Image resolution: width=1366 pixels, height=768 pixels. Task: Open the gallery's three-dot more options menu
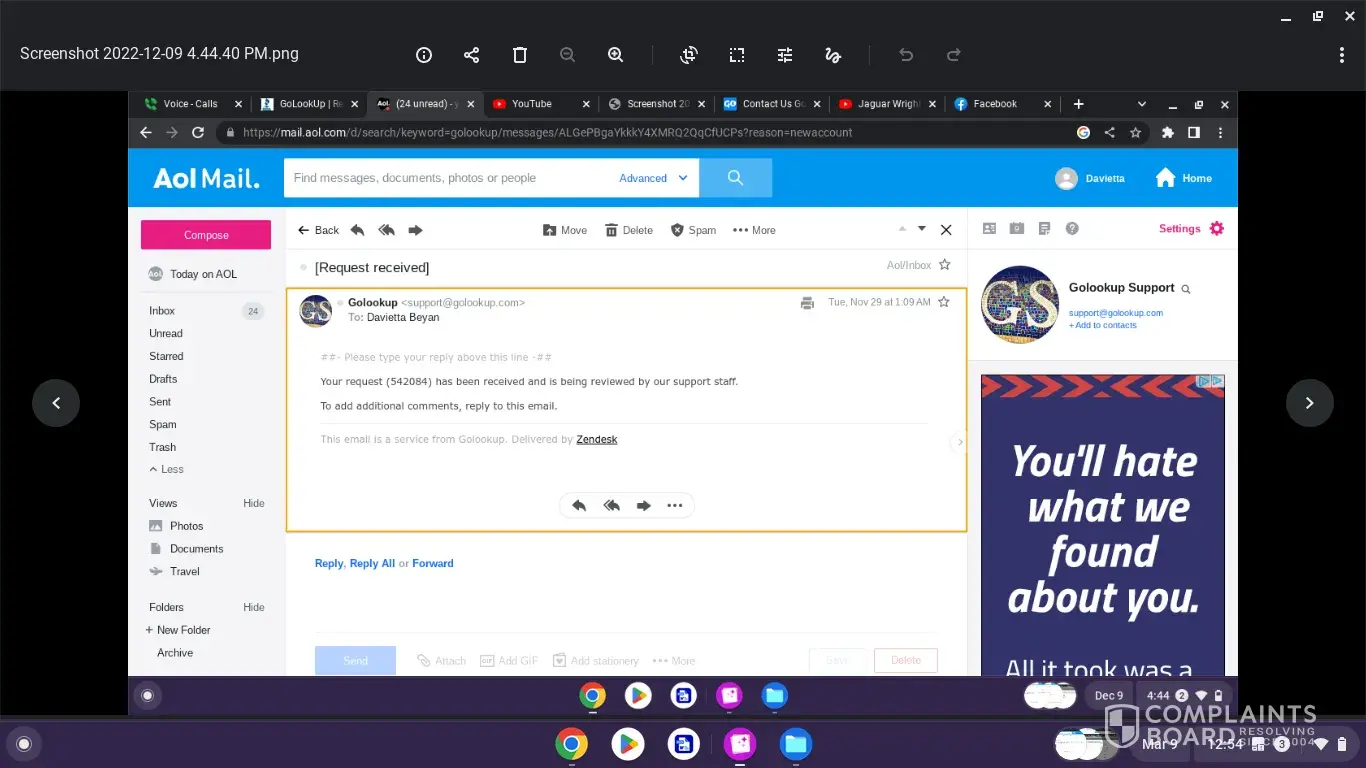click(x=1342, y=55)
